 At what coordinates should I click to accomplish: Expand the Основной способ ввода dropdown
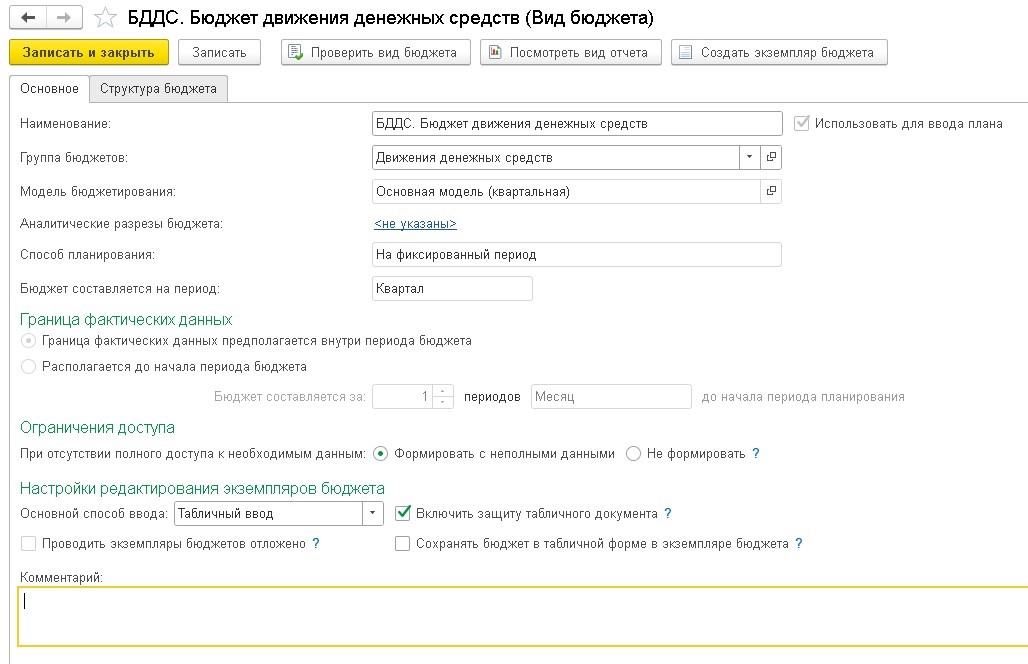click(x=373, y=514)
